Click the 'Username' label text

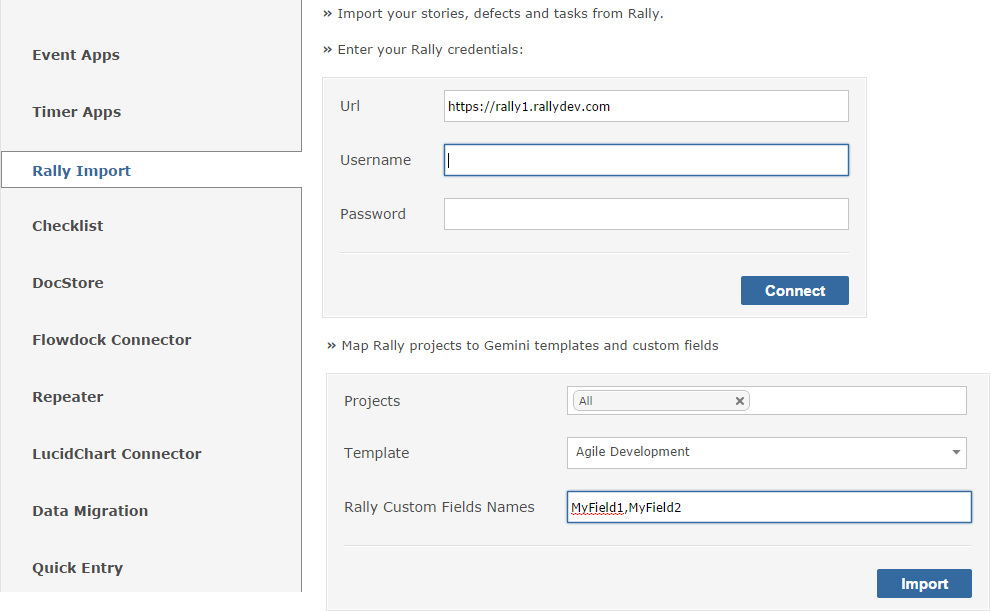pyautogui.click(x=375, y=160)
